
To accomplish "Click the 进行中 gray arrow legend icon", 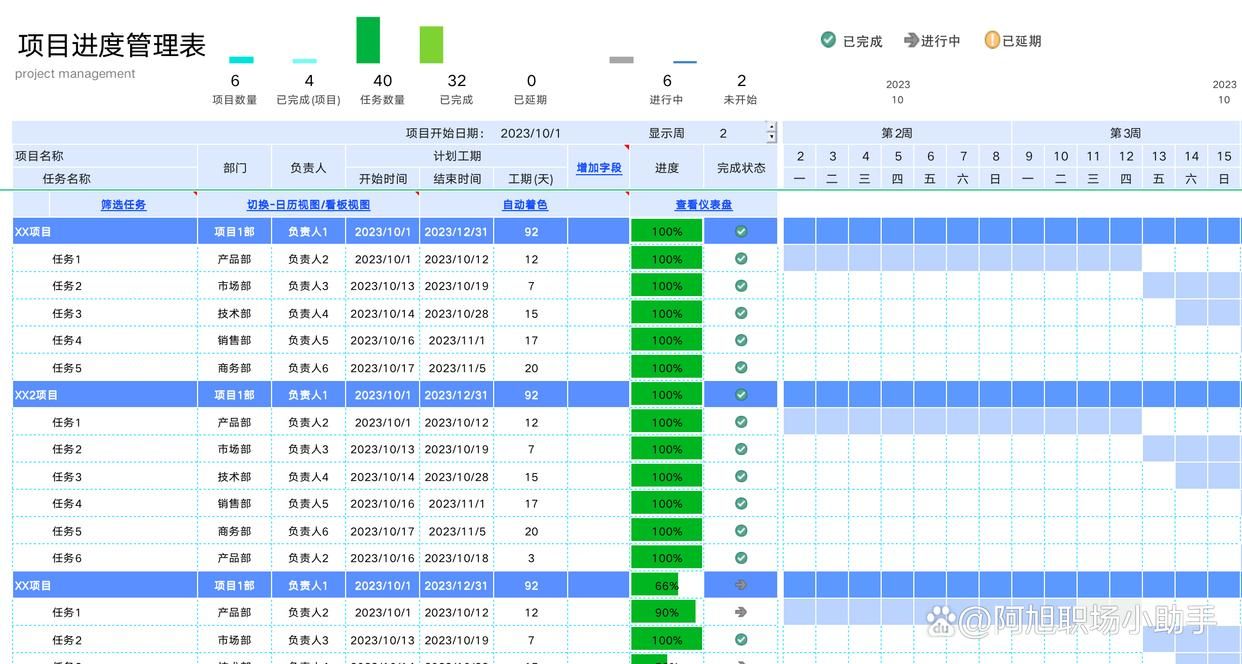I will click(911, 40).
